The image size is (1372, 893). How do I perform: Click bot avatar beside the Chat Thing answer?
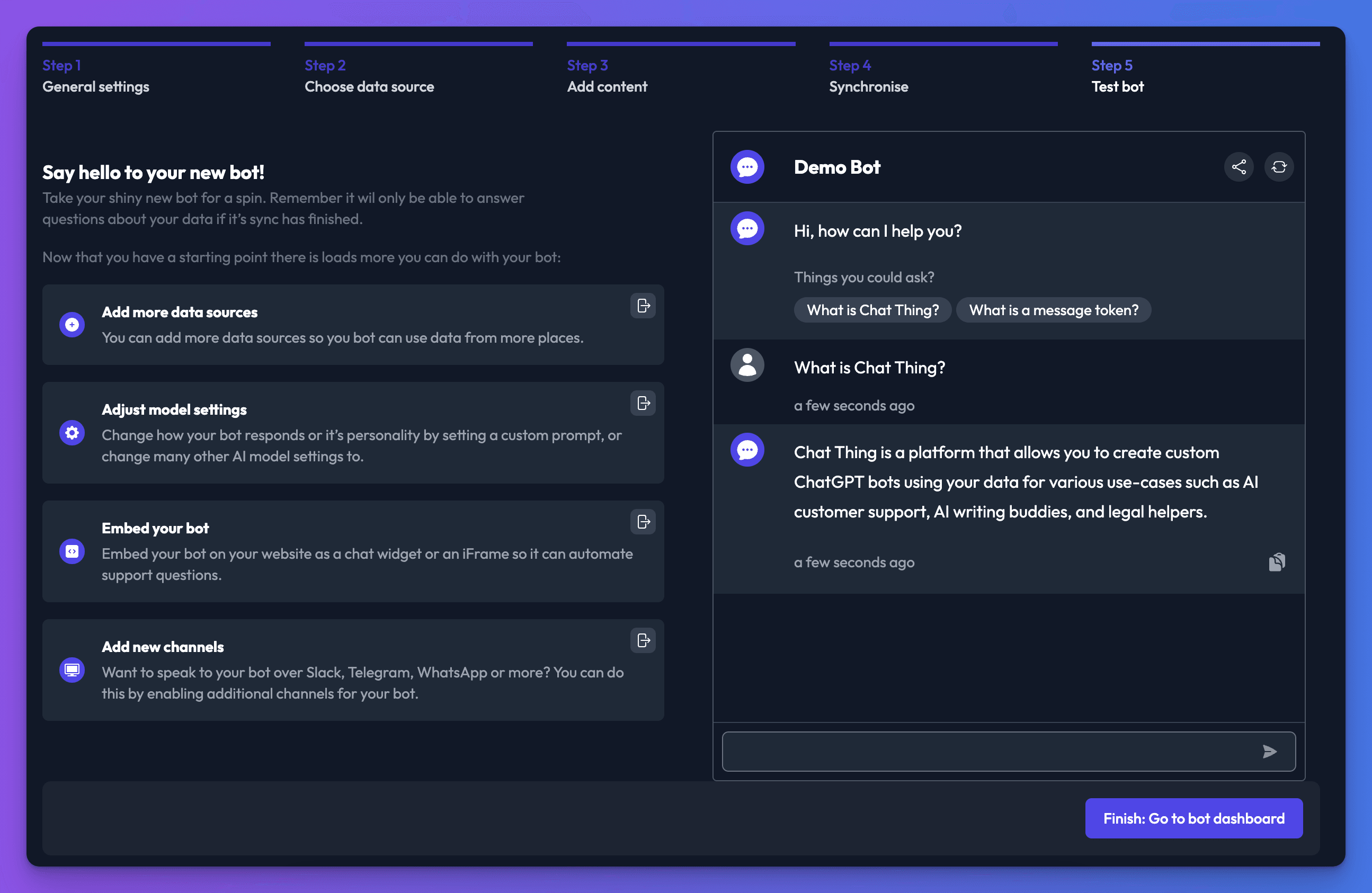click(747, 450)
